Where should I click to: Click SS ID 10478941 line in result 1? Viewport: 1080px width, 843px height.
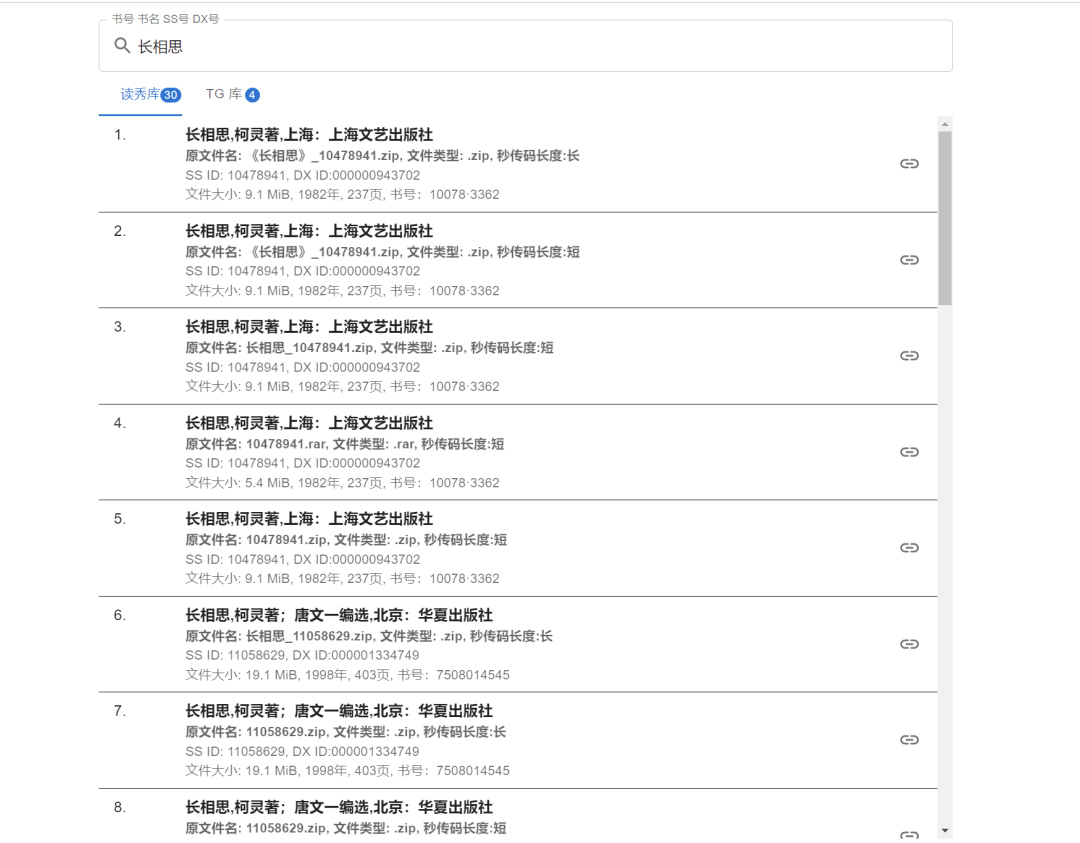click(x=302, y=176)
